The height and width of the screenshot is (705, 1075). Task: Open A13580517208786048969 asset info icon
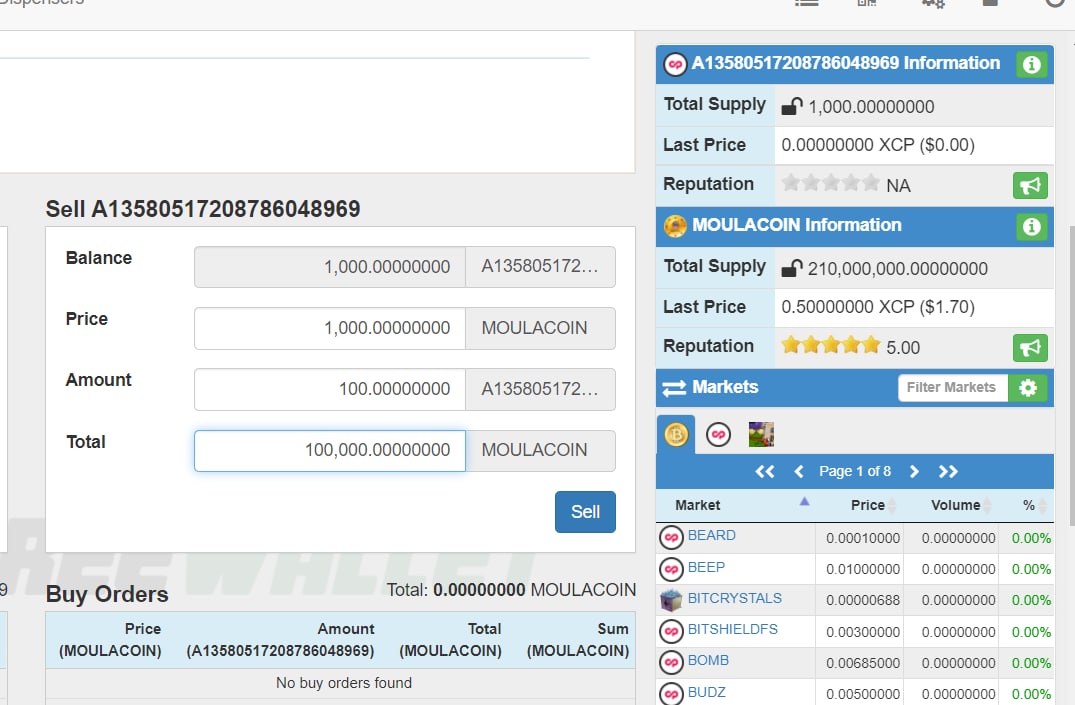click(1031, 64)
